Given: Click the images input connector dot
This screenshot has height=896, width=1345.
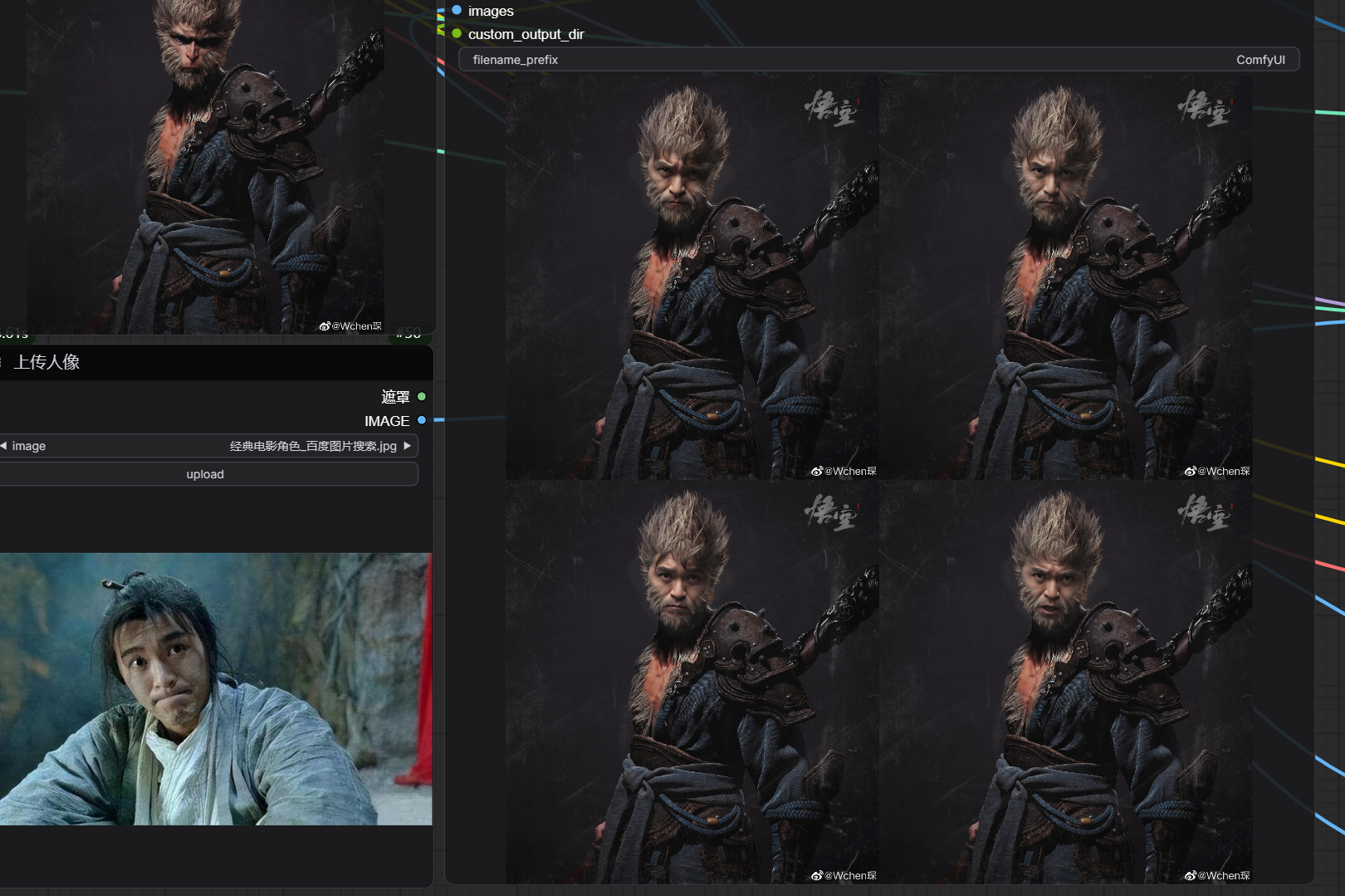Looking at the screenshot, I should [457, 11].
